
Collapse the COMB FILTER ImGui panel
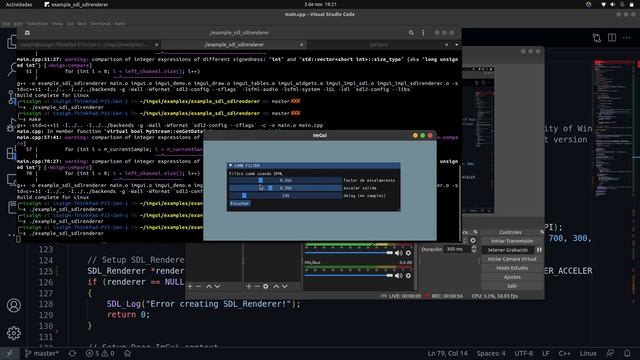coord(230,166)
